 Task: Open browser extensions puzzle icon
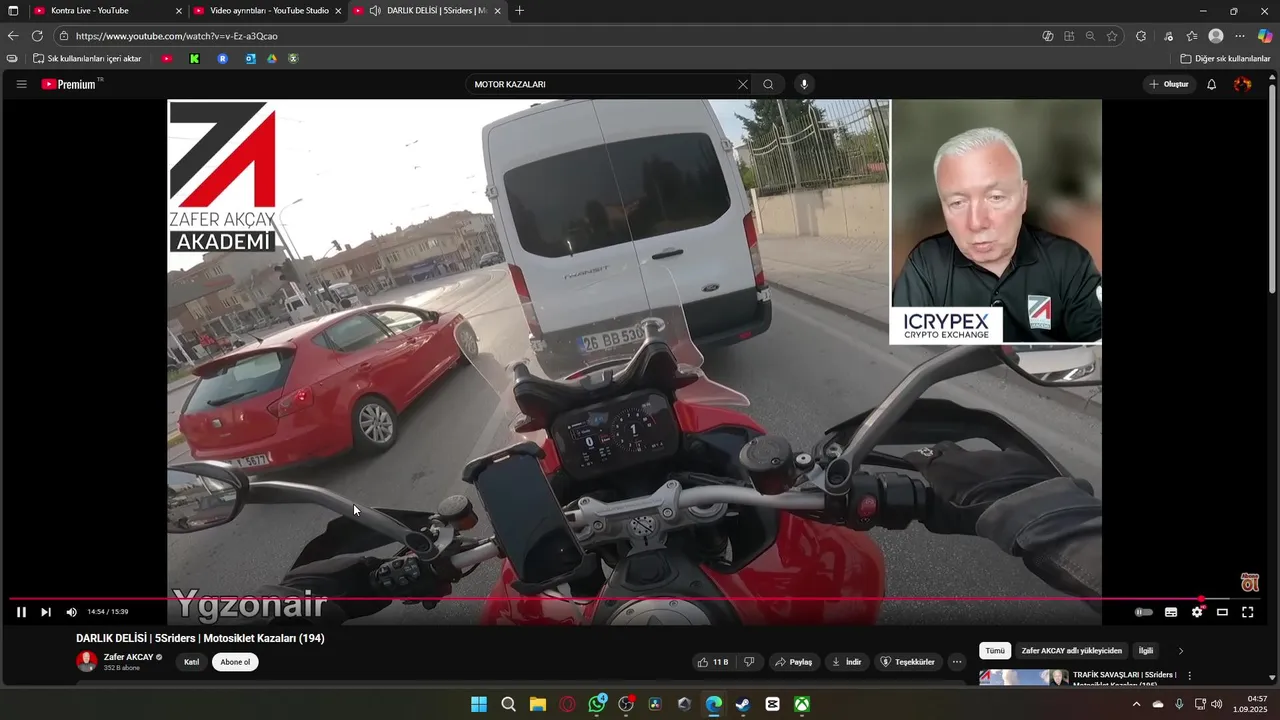coord(1141,36)
